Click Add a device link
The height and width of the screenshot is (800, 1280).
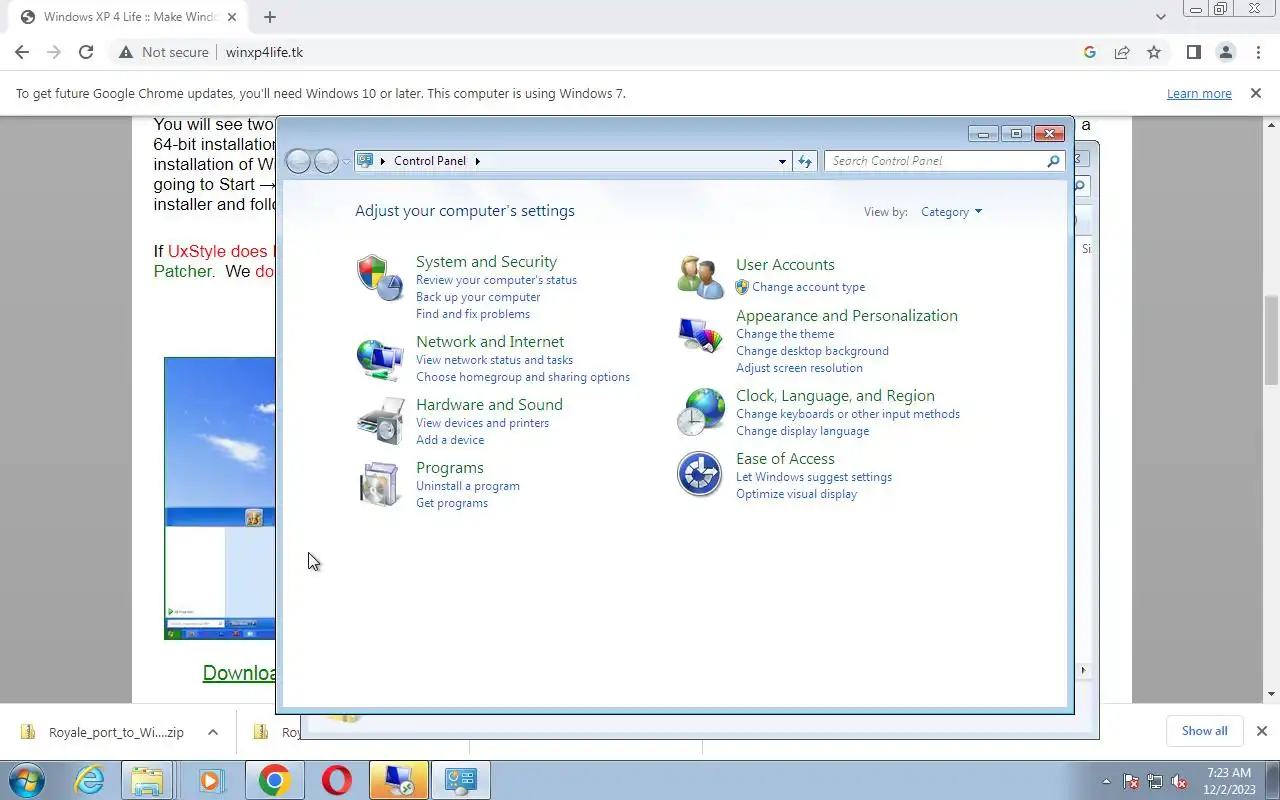[x=450, y=440]
